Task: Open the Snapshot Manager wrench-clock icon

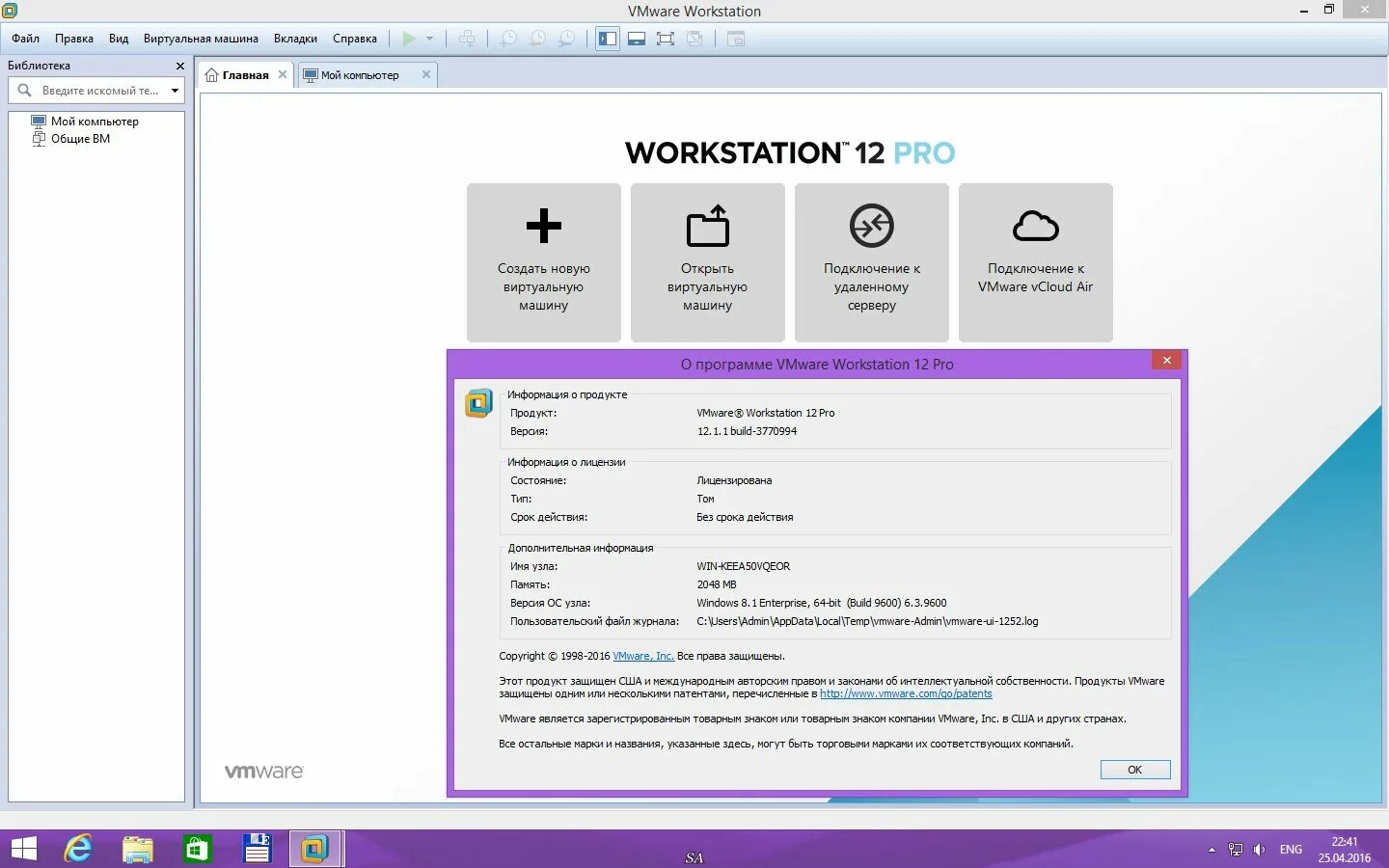Action: tap(567, 39)
